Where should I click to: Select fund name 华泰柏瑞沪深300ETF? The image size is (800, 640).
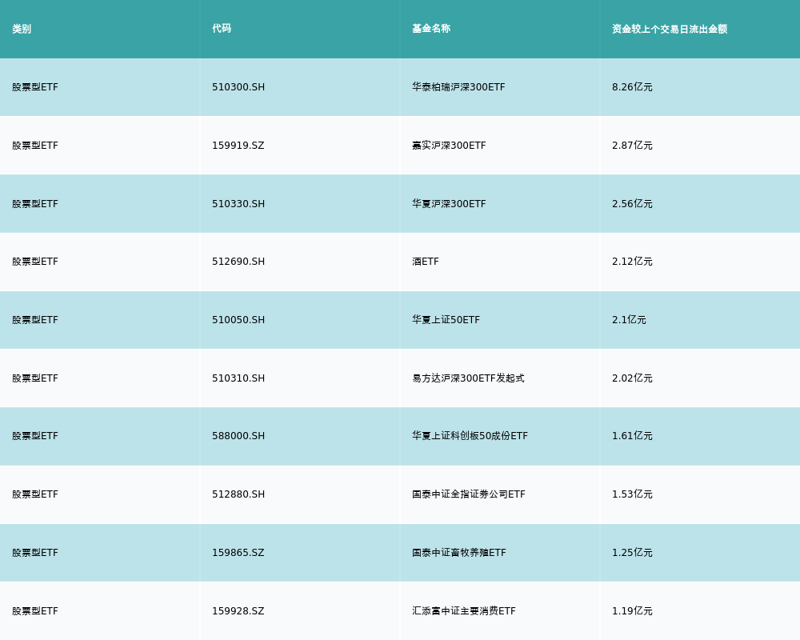459,87
